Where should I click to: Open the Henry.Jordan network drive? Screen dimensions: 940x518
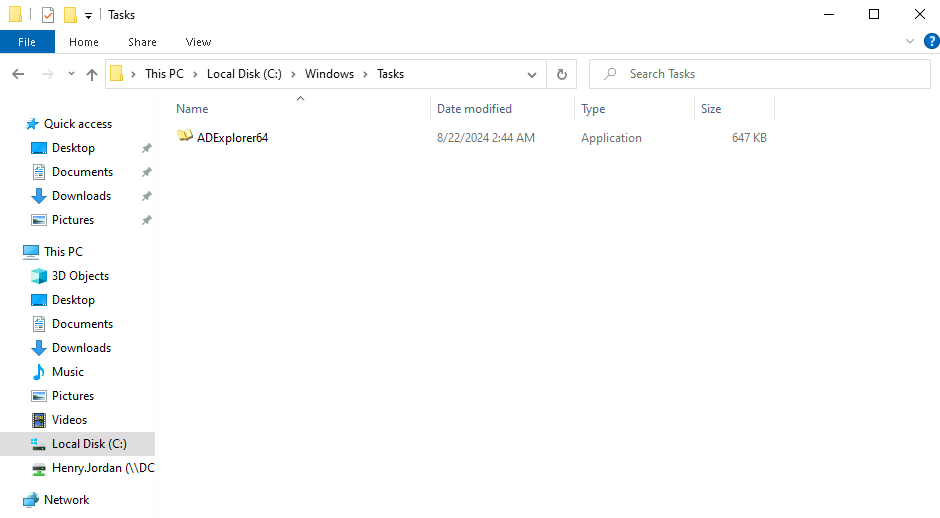pos(103,468)
